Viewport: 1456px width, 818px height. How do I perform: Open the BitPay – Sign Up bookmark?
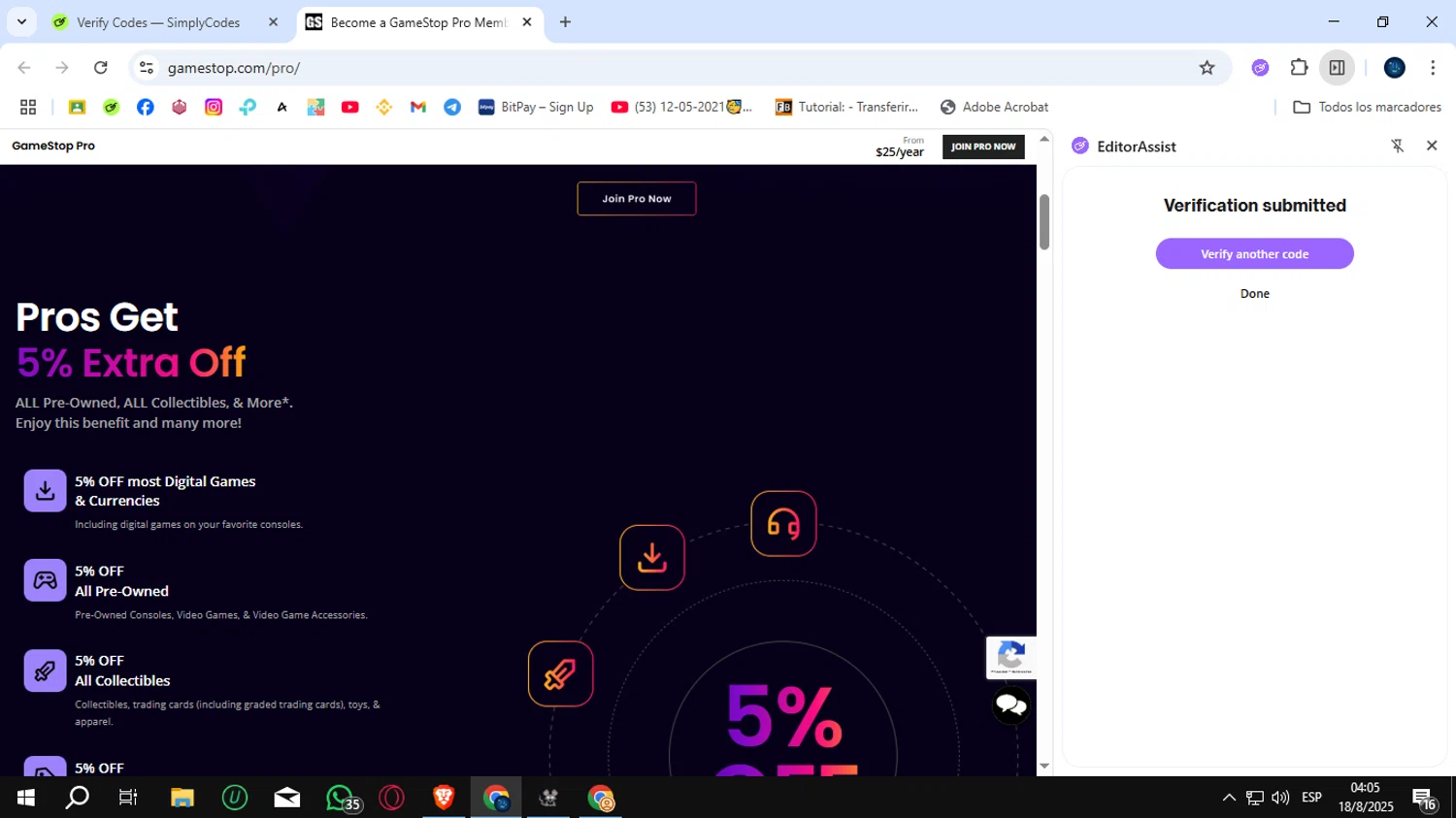click(x=536, y=107)
